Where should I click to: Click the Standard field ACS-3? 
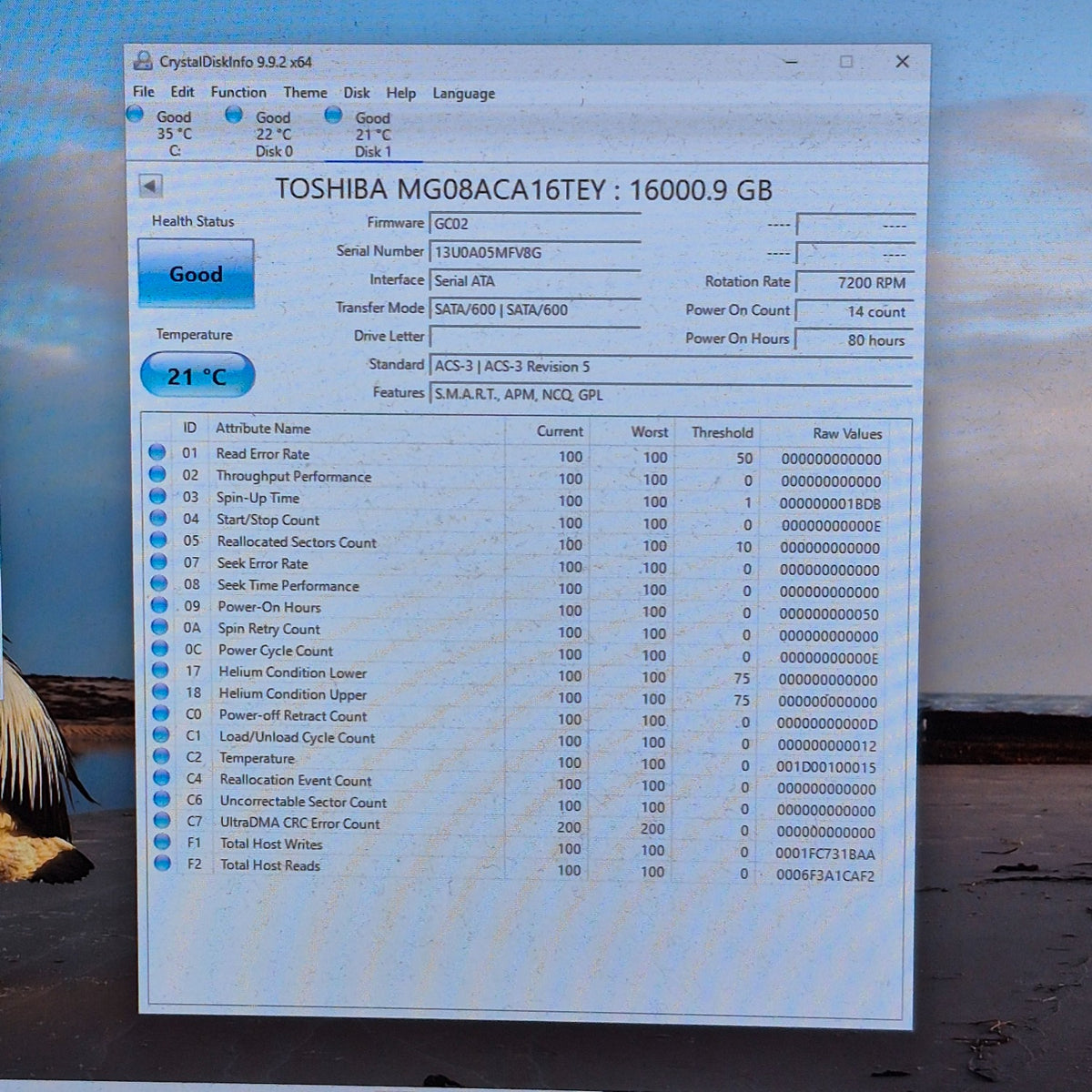click(x=671, y=367)
